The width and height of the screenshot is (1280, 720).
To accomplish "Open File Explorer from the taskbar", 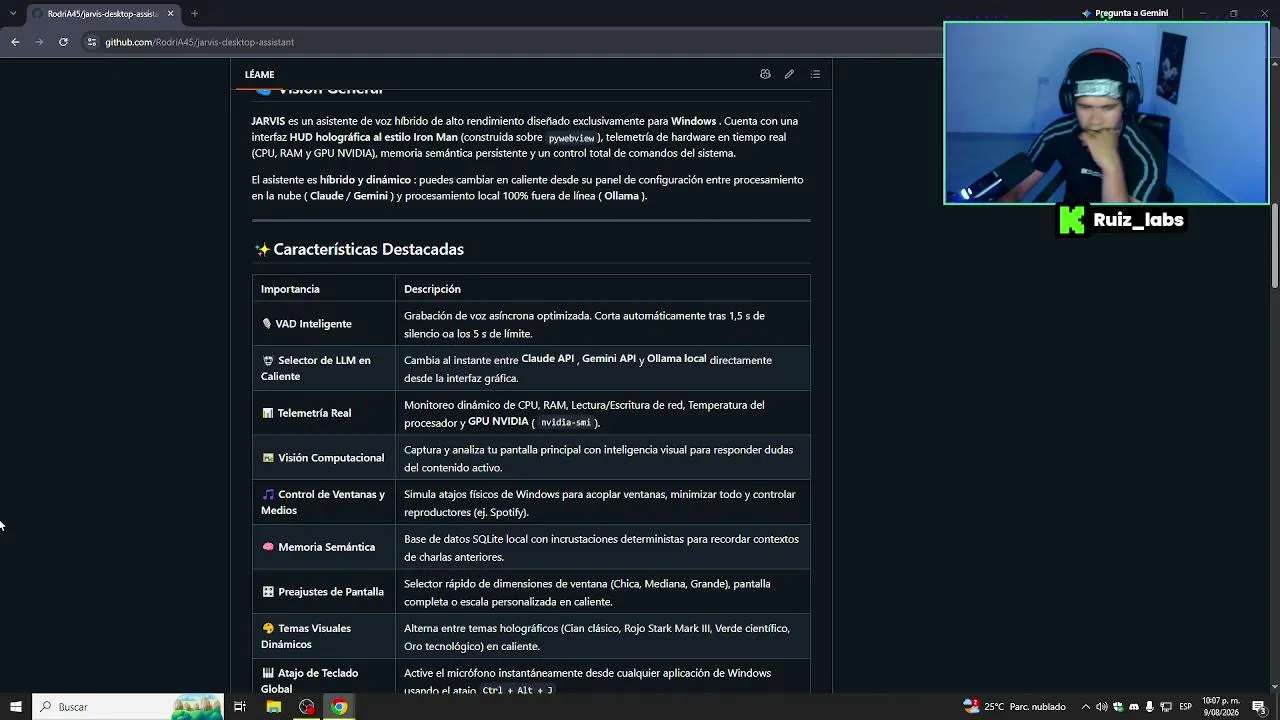I will pyautogui.click(x=273, y=707).
